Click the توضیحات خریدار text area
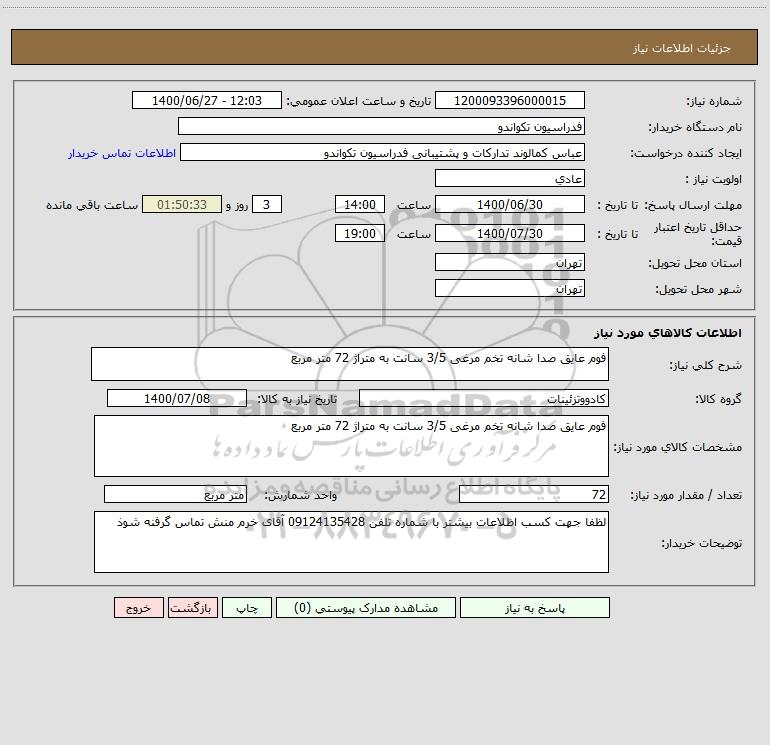Viewport: 770px width, 745px height. [351, 542]
